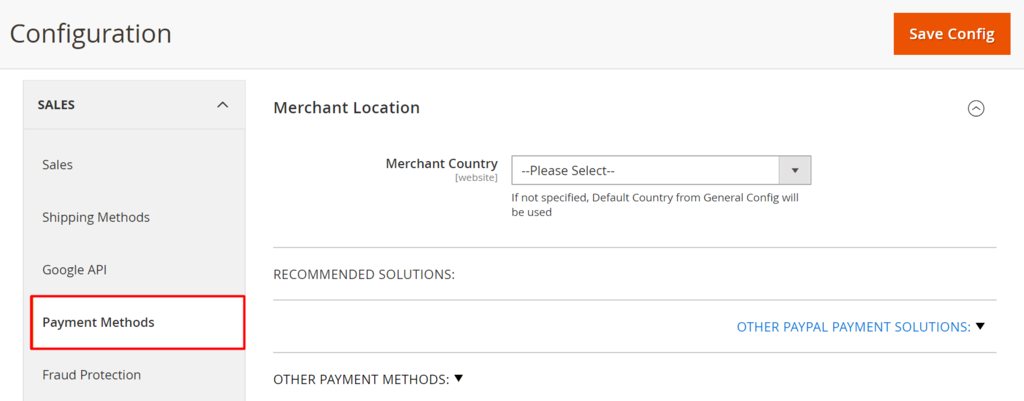Open the Google API settings page
1024x401 pixels.
pyautogui.click(x=74, y=269)
